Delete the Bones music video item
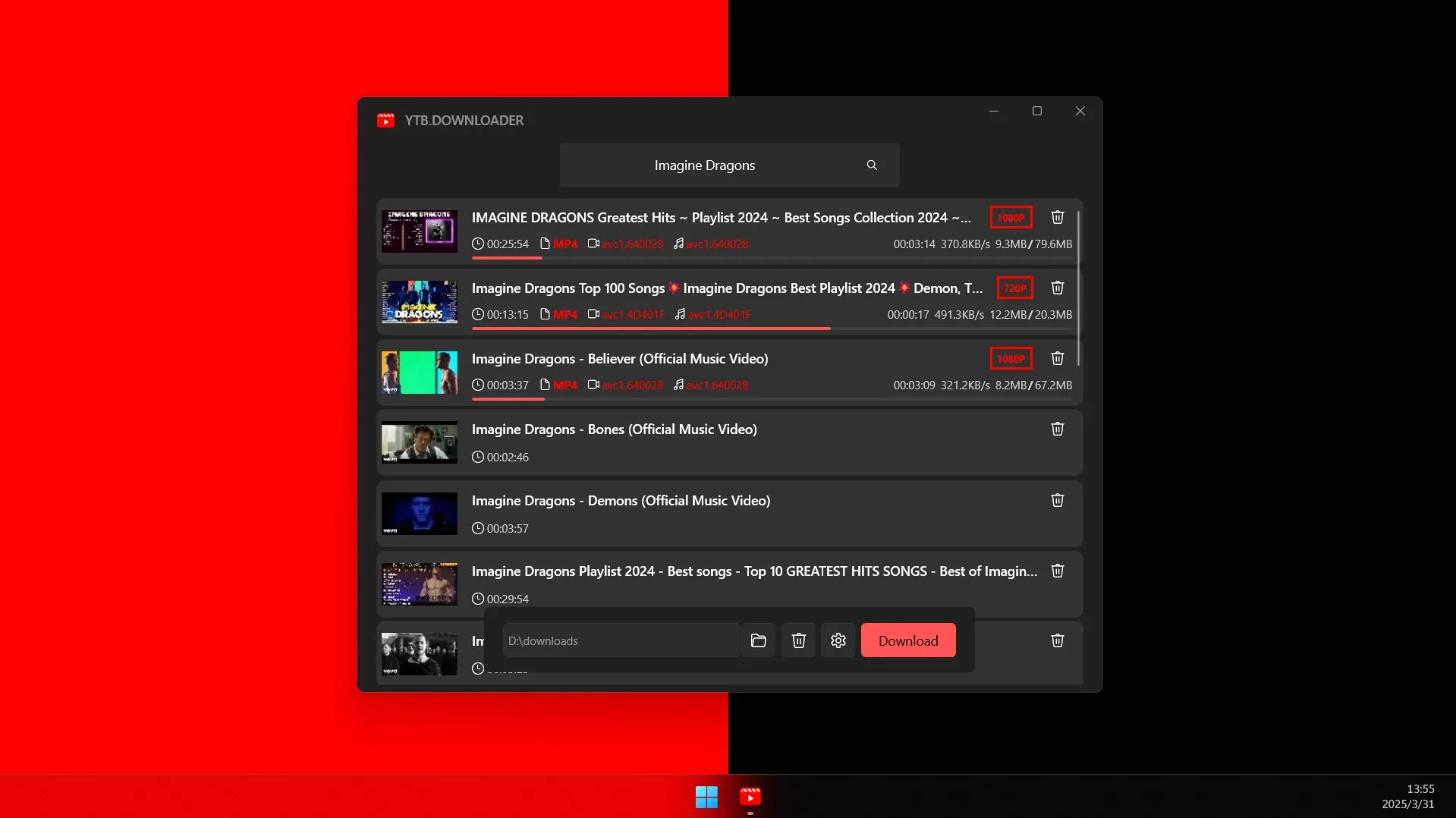This screenshot has width=1456, height=818. [1057, 429]
